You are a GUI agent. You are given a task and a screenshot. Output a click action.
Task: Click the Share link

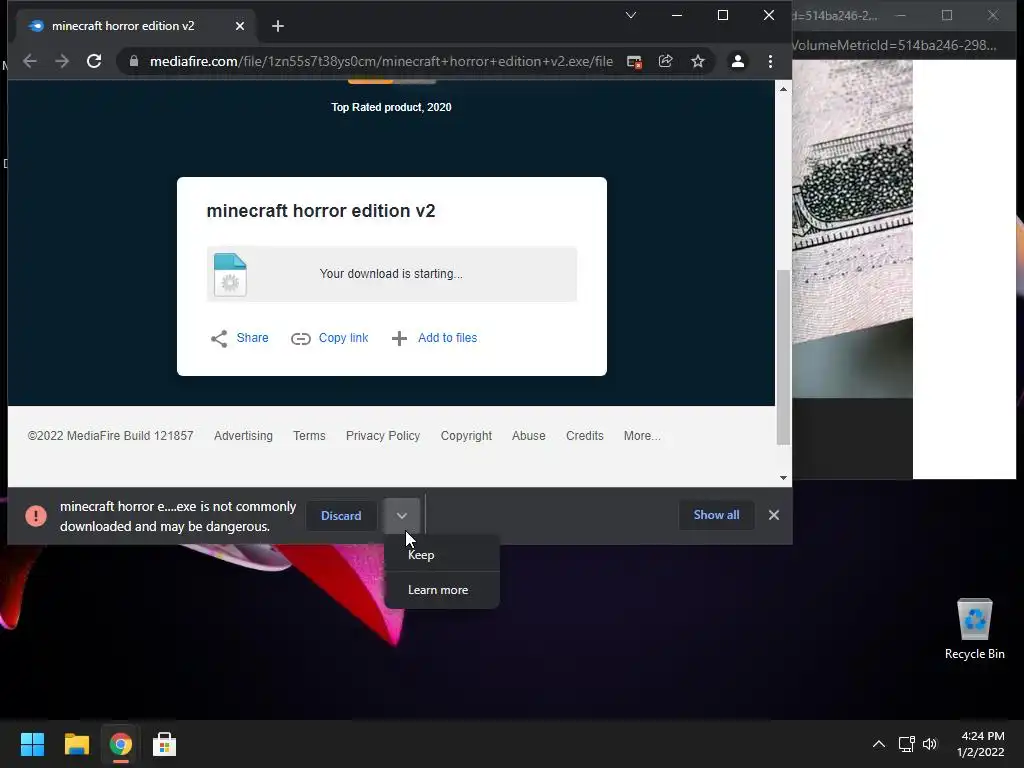coord(252,338)
